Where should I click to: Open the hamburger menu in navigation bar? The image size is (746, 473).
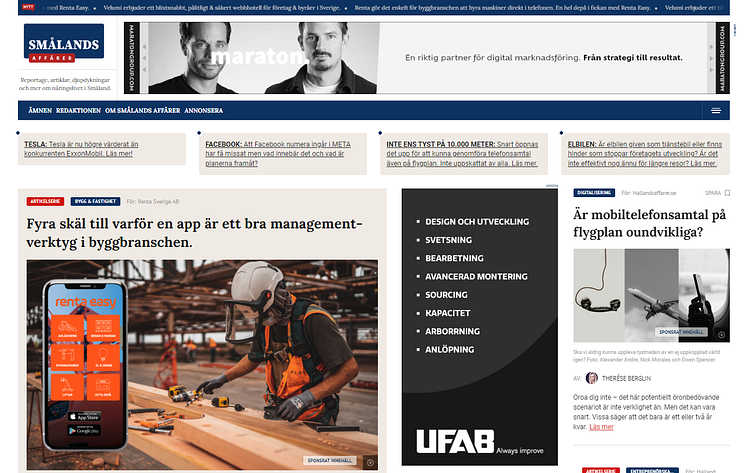click(x=715, y=111)
